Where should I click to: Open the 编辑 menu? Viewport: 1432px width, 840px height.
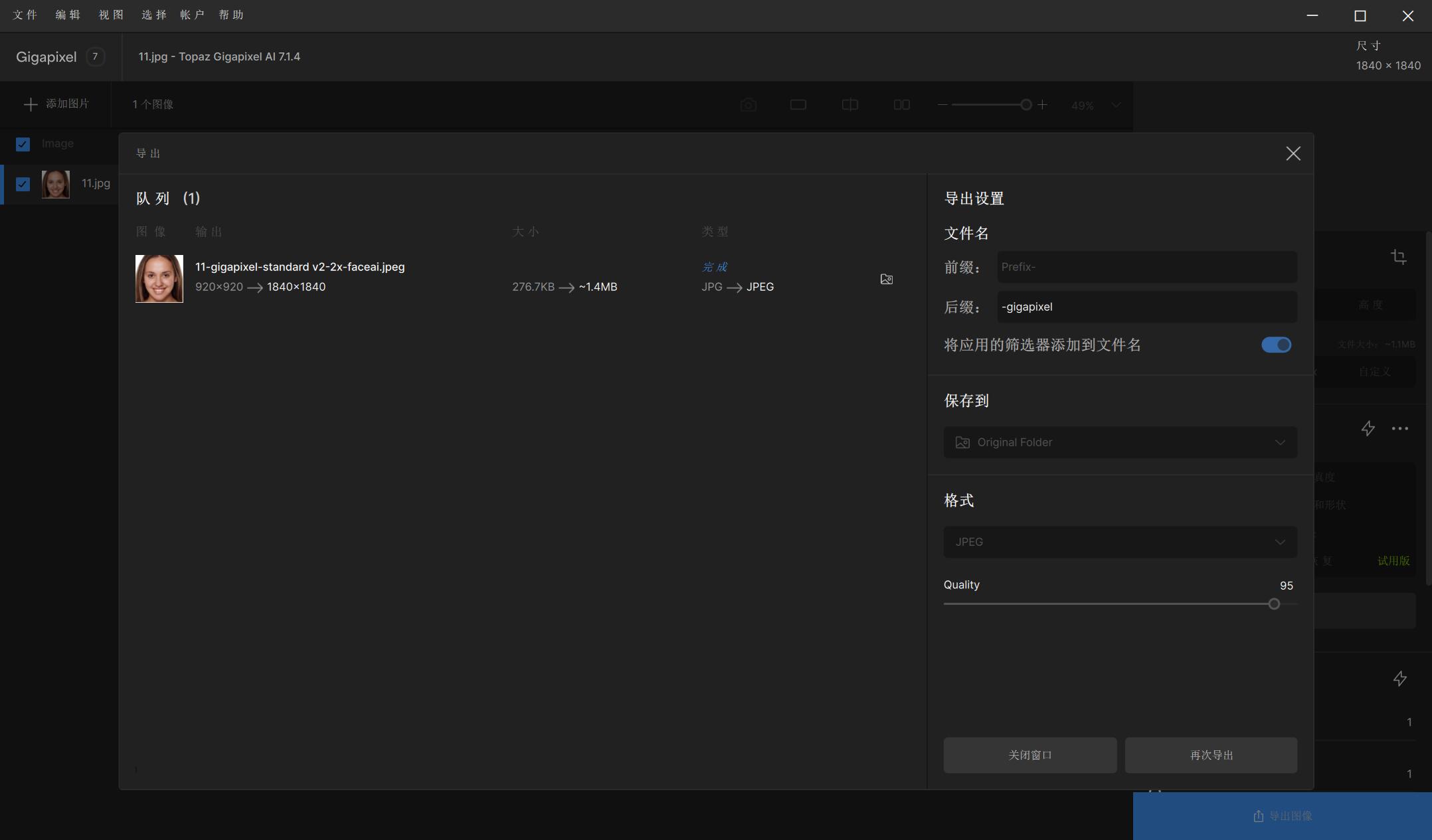click(x=68, y=15)
